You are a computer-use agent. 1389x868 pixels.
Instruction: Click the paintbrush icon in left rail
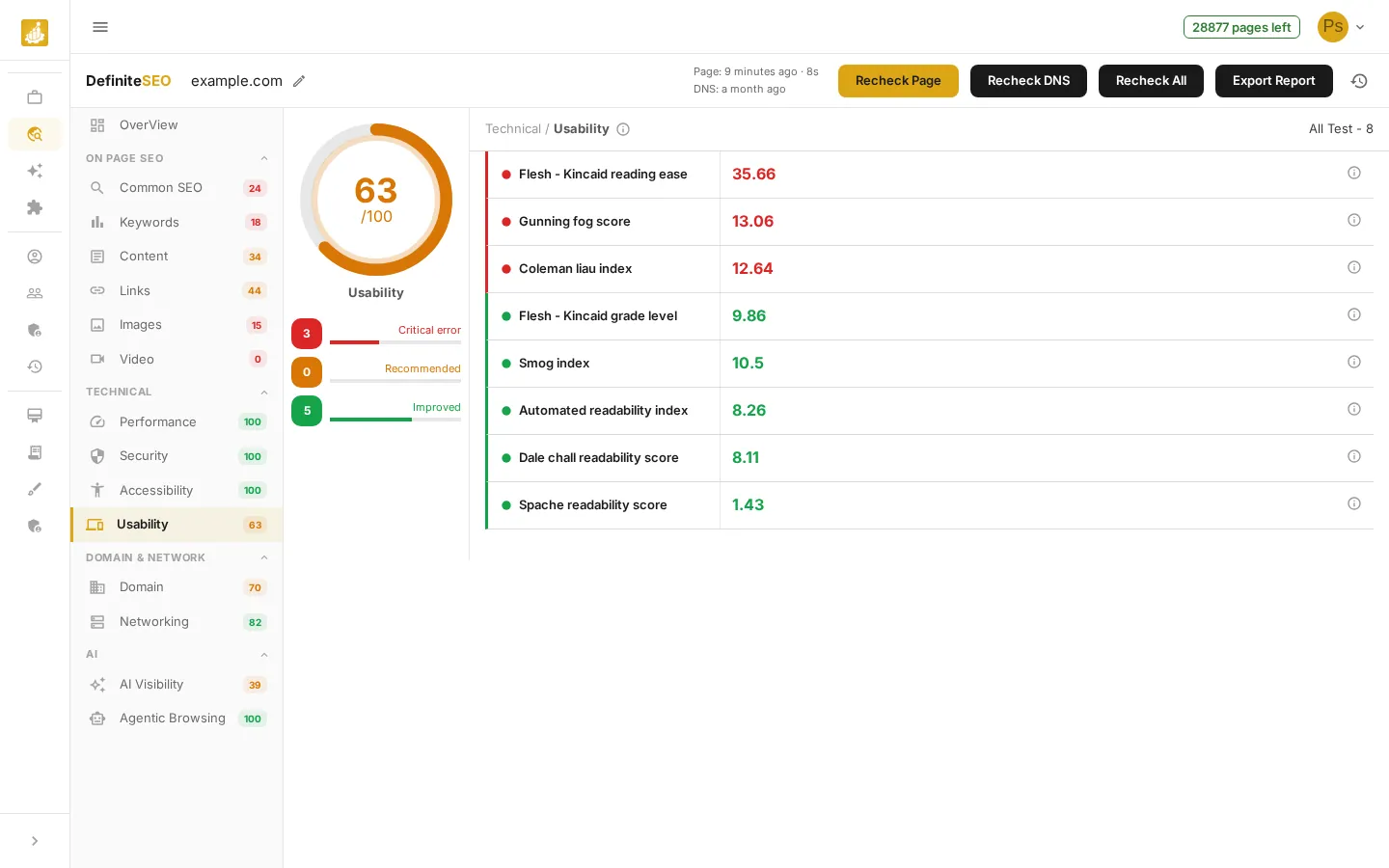point(35,489)
